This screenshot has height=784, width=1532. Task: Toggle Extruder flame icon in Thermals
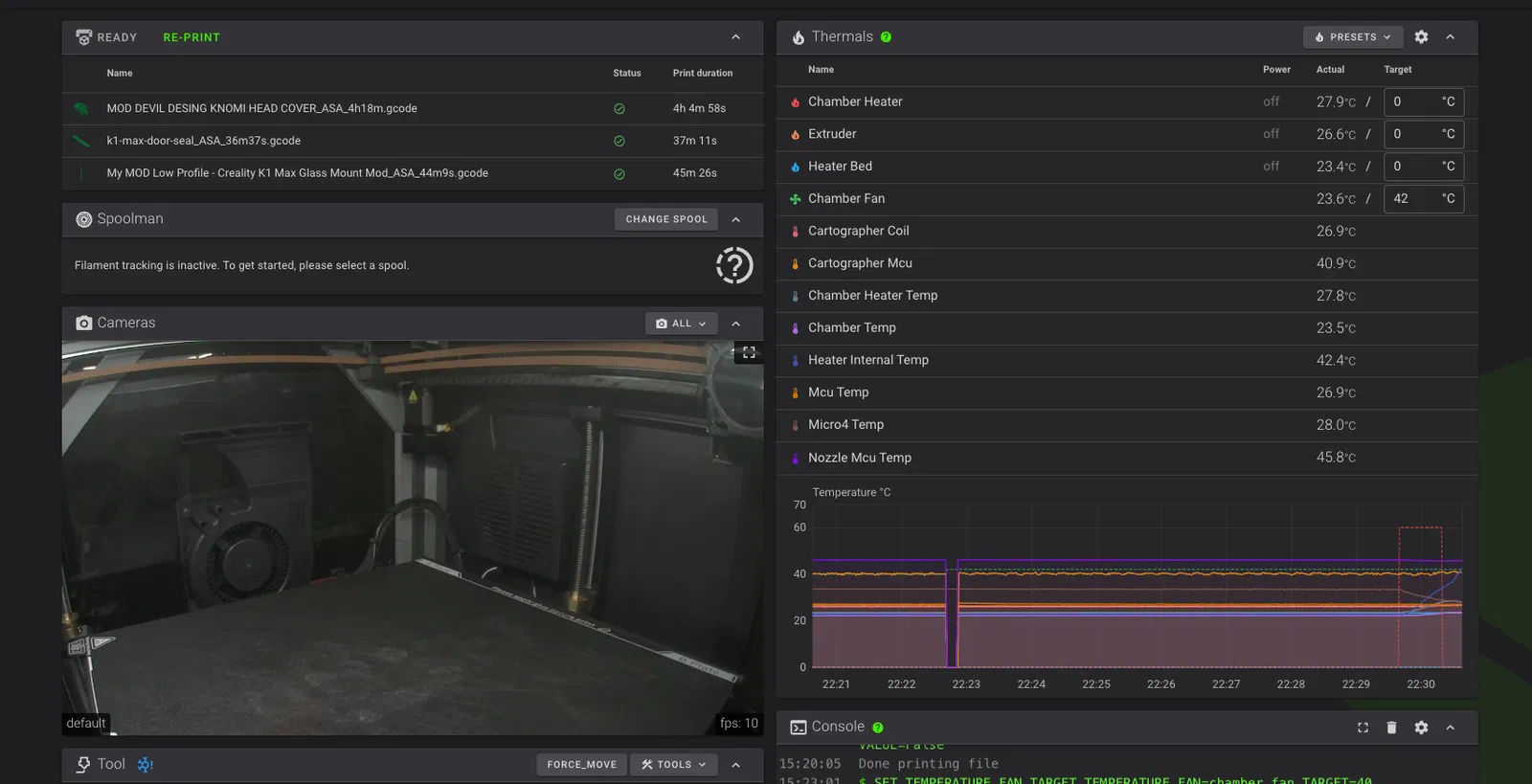click(795, 135)
